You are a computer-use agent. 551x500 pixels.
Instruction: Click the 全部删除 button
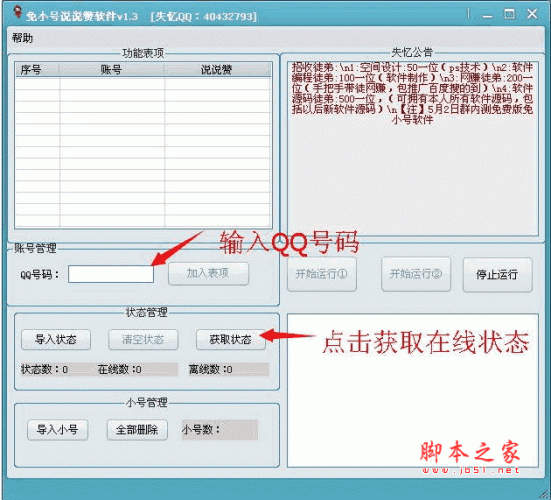pyautogui.click(x=137, y=429)
